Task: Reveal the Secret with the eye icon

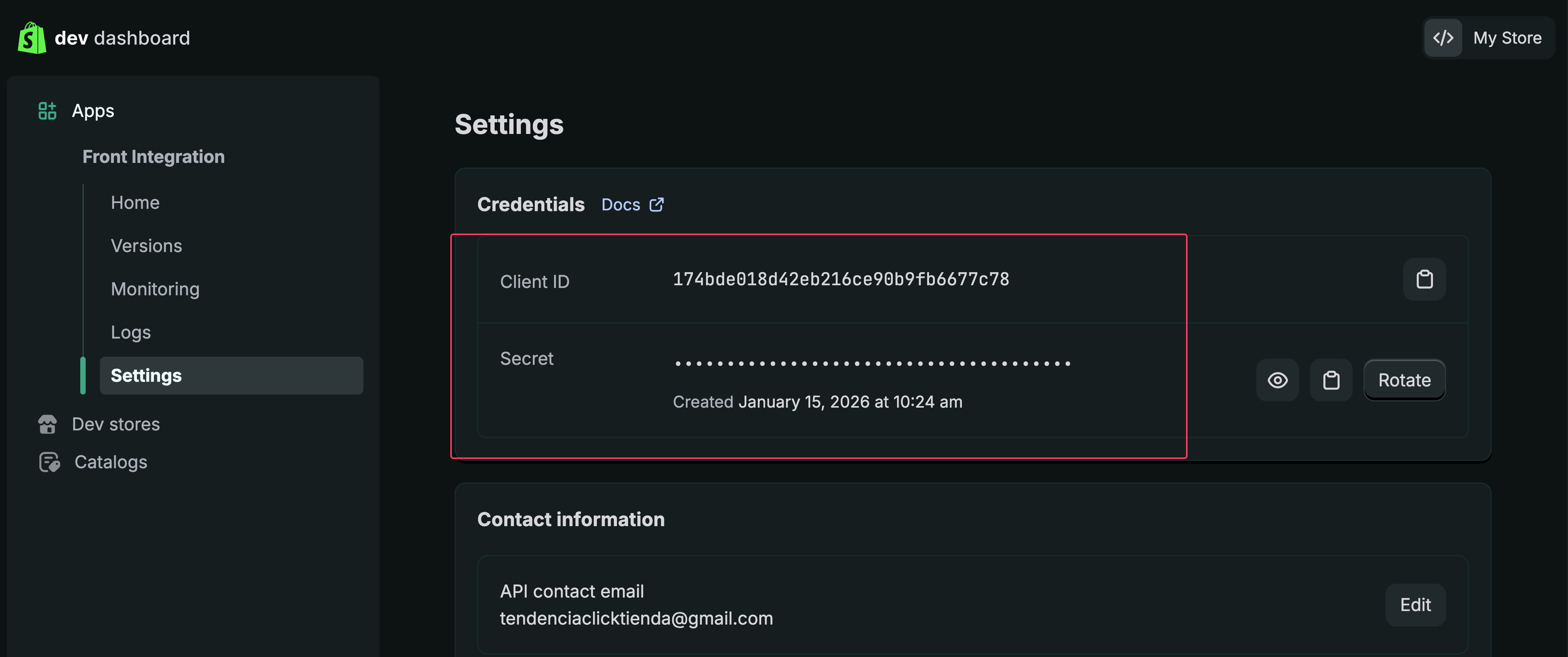Action: click(x=1277, y=381)
